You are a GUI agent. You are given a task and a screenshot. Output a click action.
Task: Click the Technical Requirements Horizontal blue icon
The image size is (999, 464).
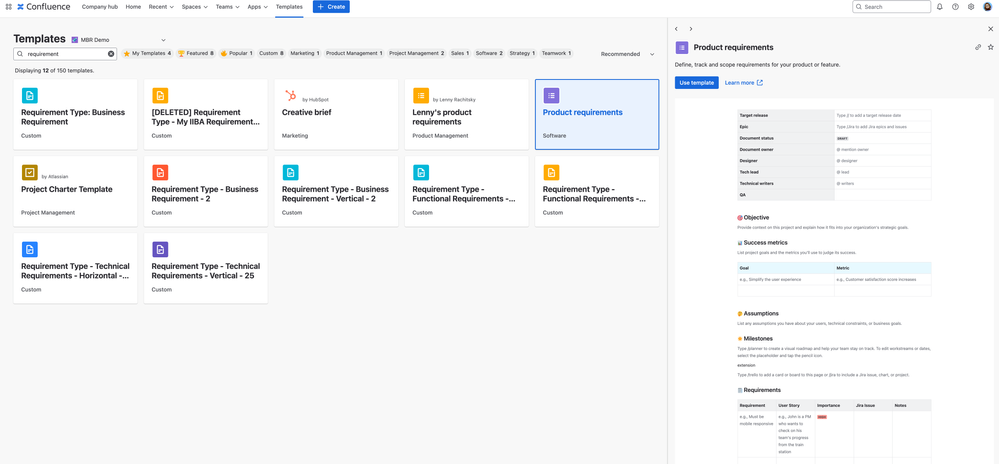click(x=29, y=249)
